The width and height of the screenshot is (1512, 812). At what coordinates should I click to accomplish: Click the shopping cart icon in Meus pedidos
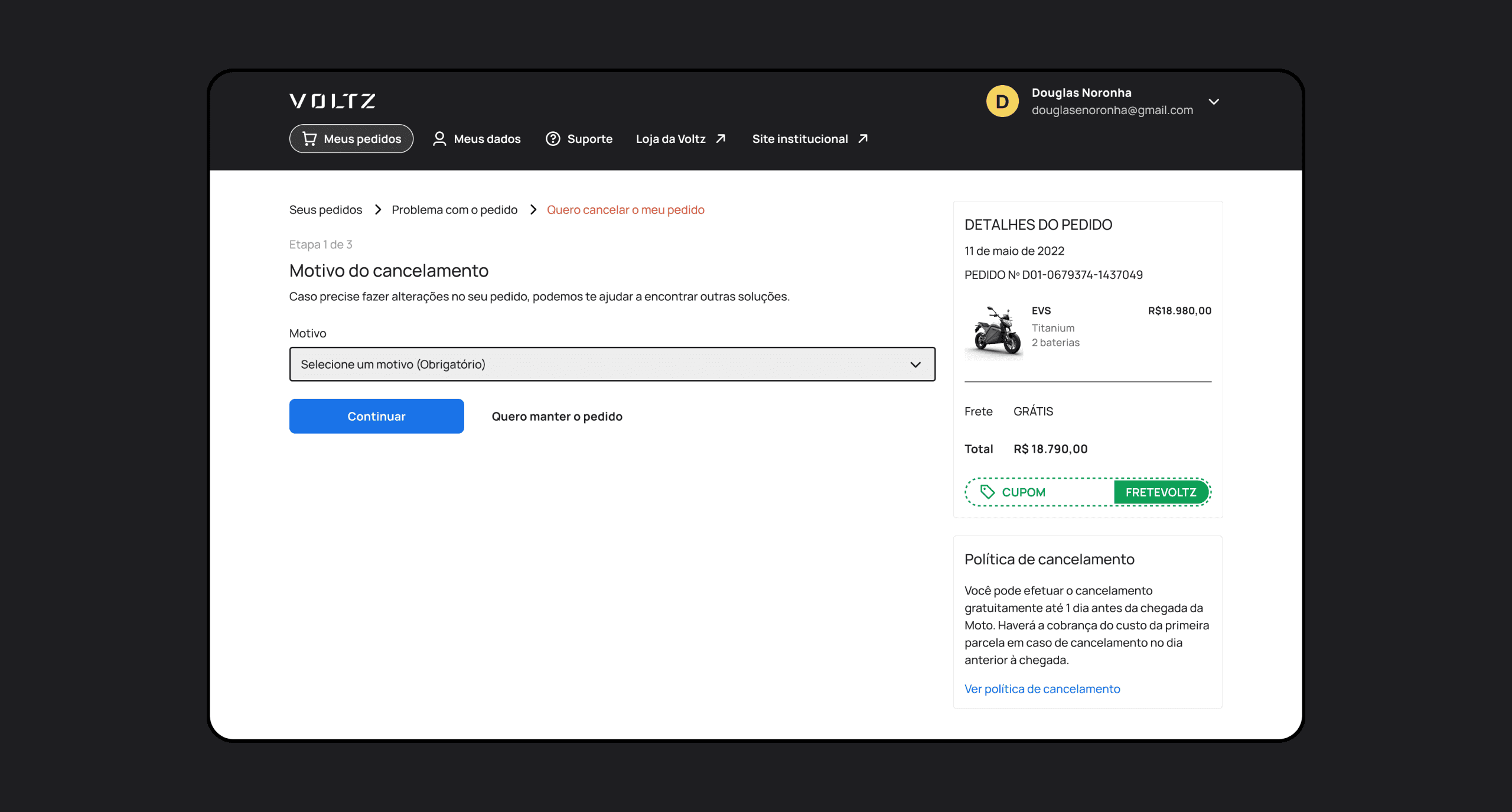coord(309,138)
